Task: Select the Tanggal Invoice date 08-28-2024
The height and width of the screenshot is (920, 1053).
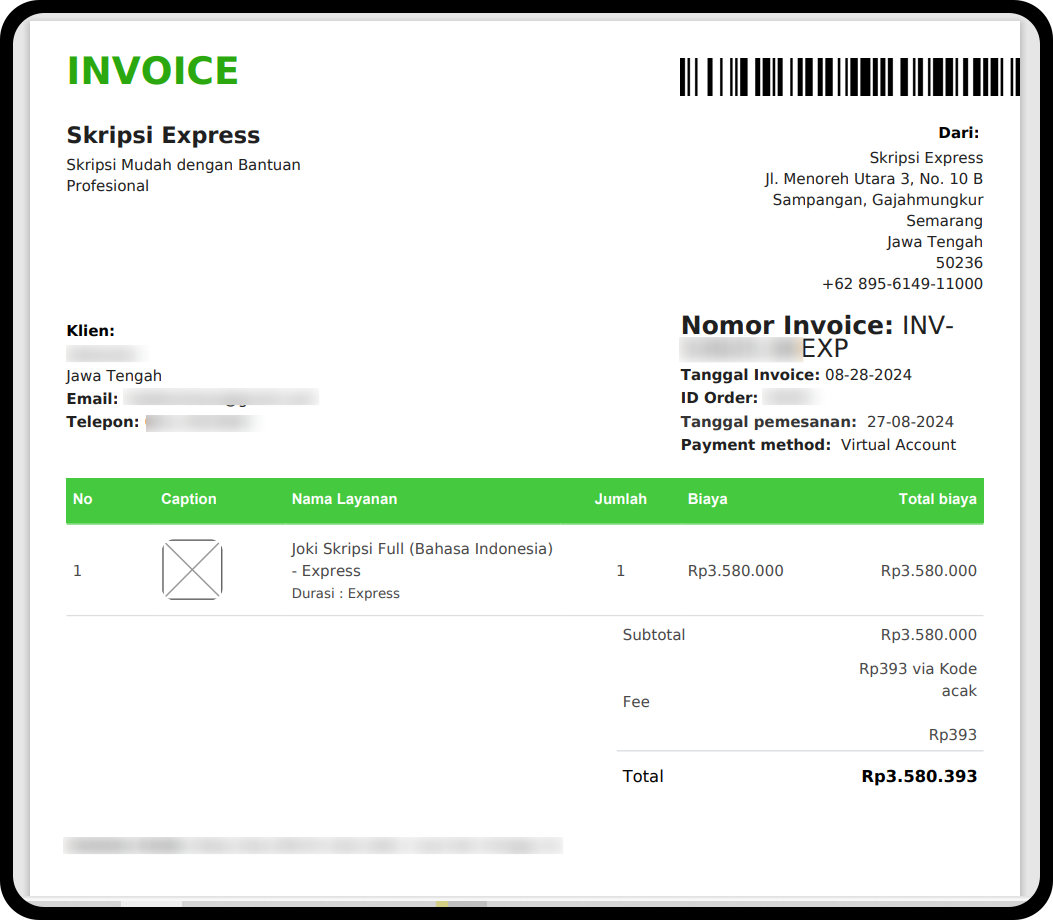Action: (867, 375)
